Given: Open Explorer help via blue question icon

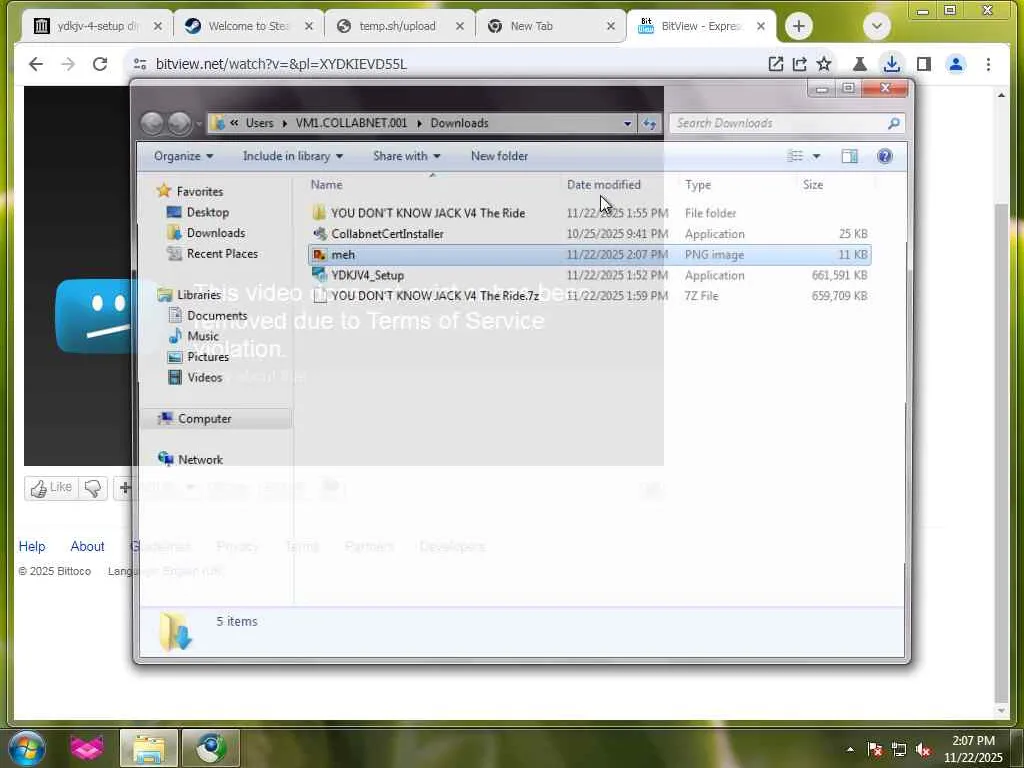Looking at the screenshot, I should tap(884, 156).
